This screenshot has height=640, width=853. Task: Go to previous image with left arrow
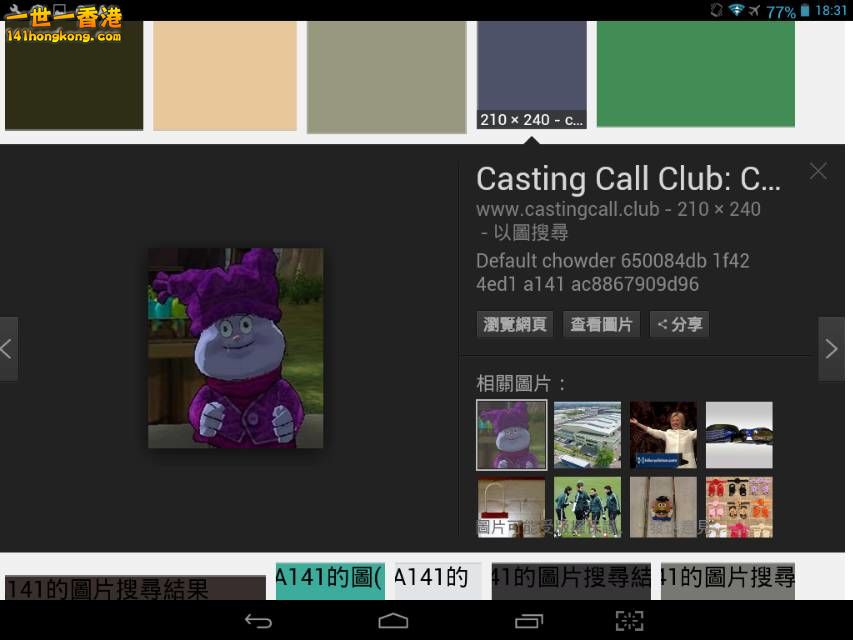click(x=9, y=349)
